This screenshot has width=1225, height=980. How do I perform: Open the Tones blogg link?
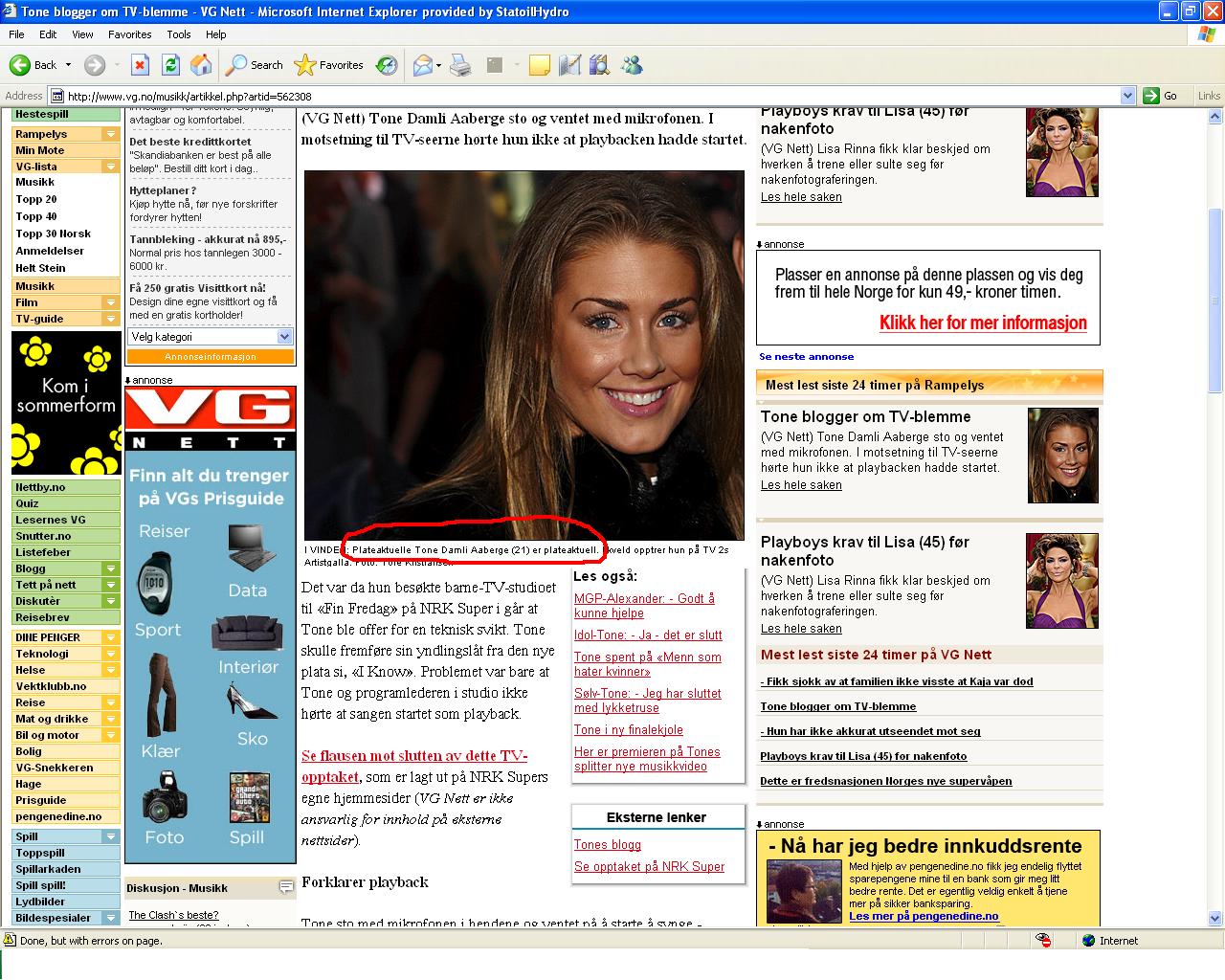pos(608,844)
